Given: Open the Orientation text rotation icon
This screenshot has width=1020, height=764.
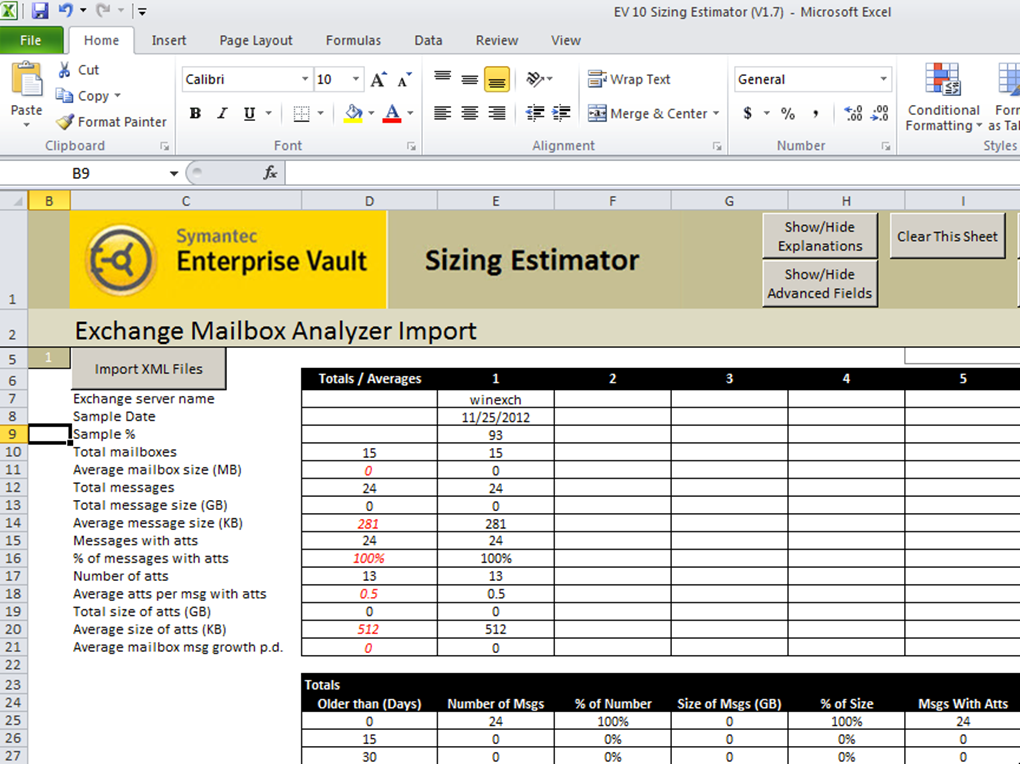Looking at the screenshot, I should click(x=539, y=79).
